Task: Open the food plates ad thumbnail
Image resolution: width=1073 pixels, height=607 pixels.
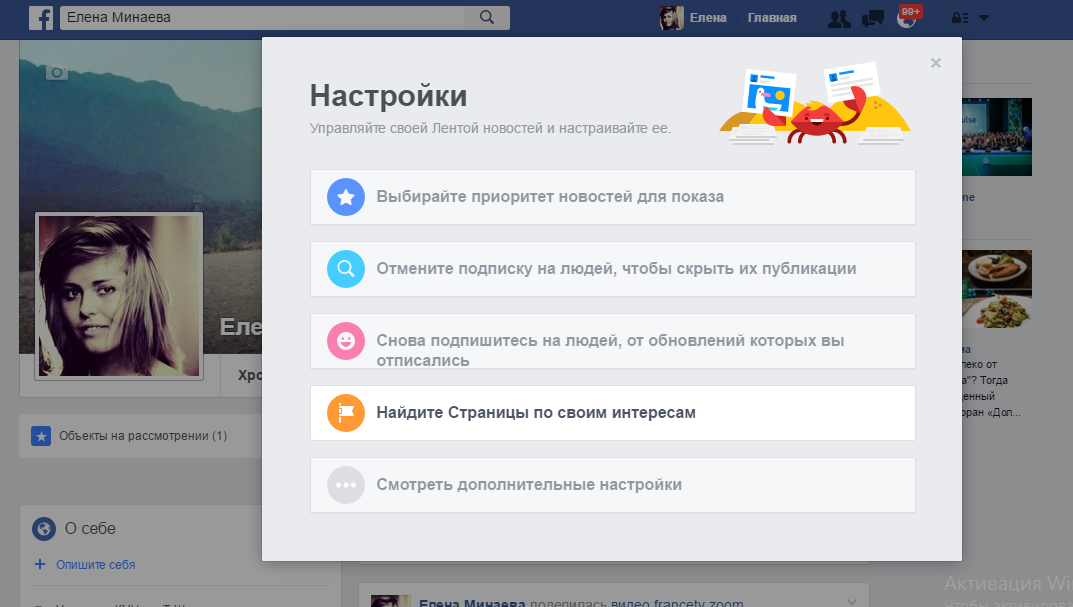Action: point(996,288)
